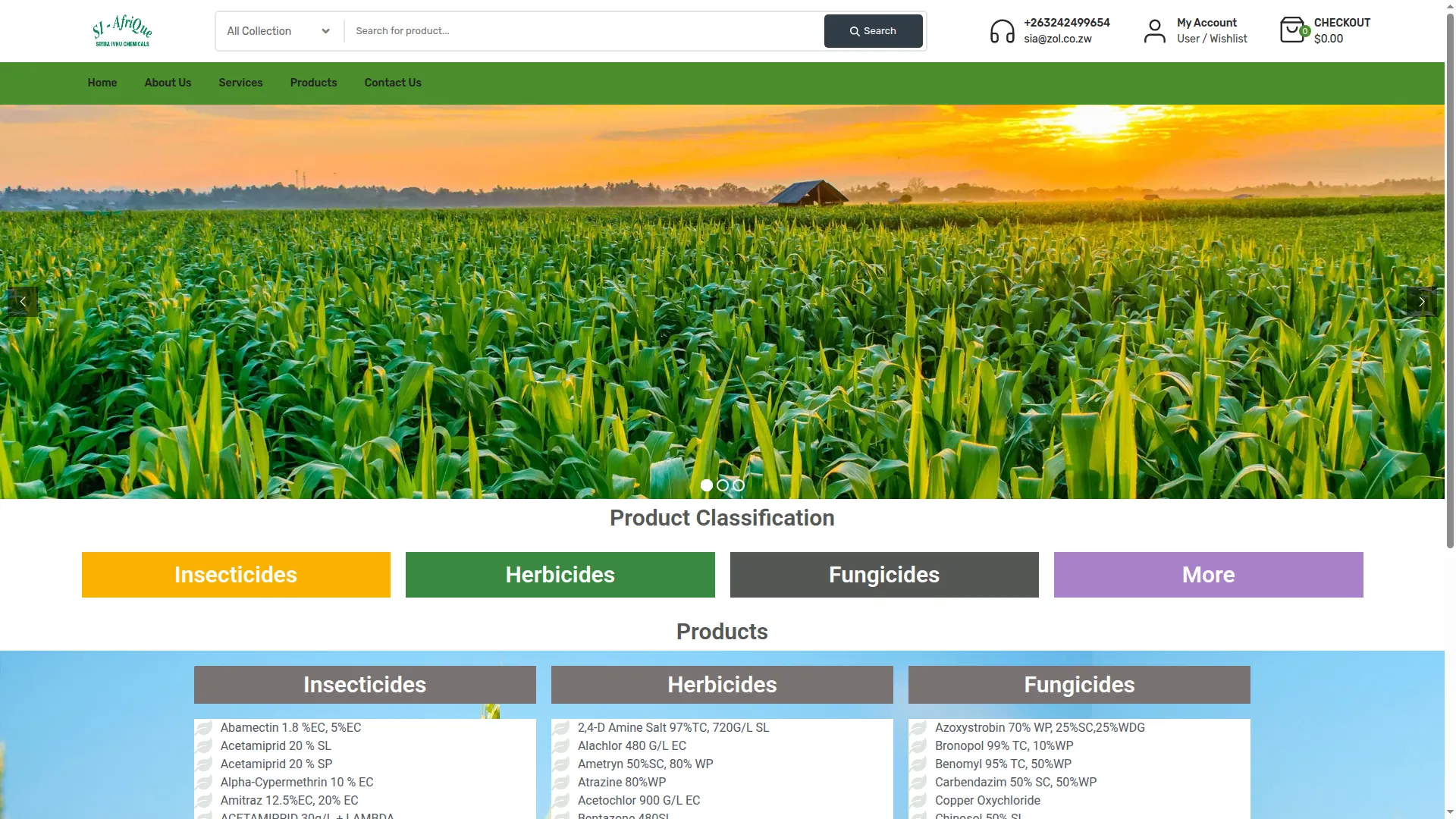Select Ametryn 50%SC, 80% WP
This screenshot has width=1456, height=819.
pyautogui.click(x=645, y=764)
